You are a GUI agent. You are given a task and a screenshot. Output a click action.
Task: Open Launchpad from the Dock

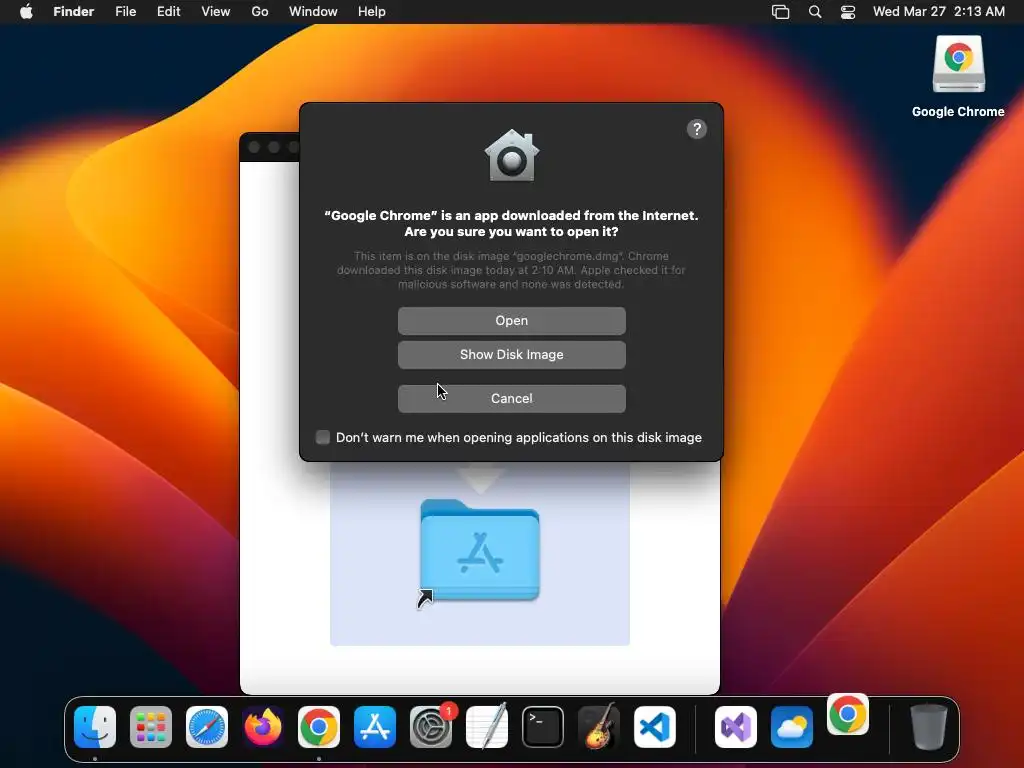point(151,727)
